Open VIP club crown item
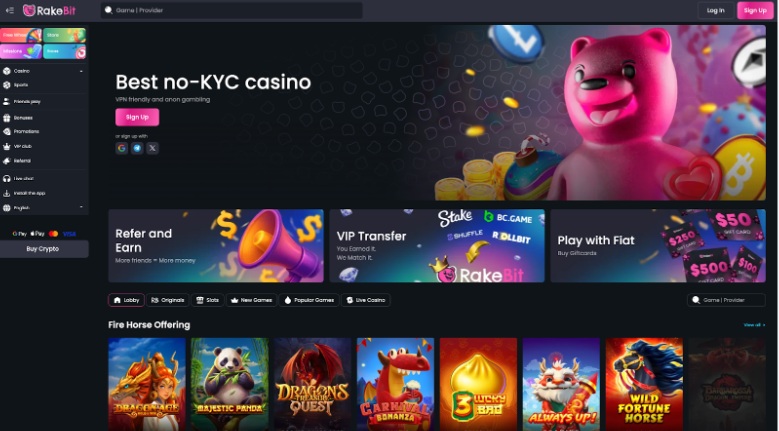 coord(6,146)
